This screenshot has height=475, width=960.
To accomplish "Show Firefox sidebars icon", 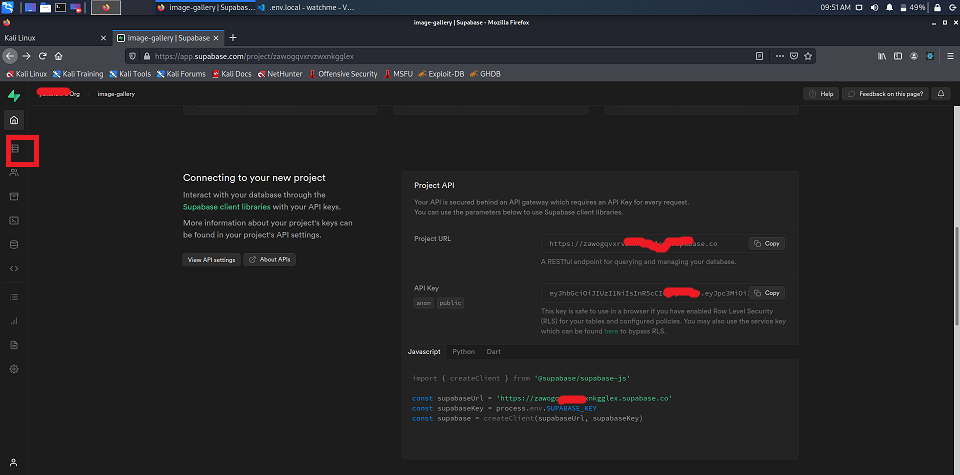I will point(898,56).
